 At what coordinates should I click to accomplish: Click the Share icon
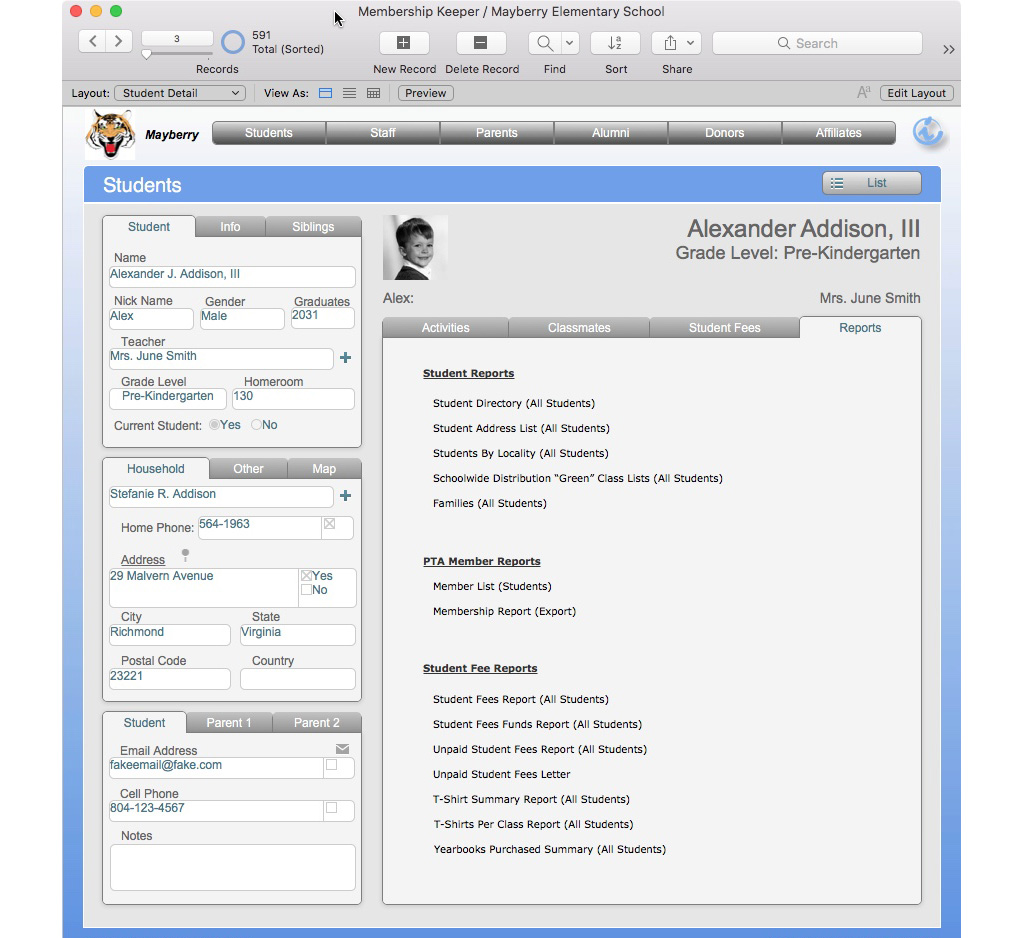tap(670, 43)
